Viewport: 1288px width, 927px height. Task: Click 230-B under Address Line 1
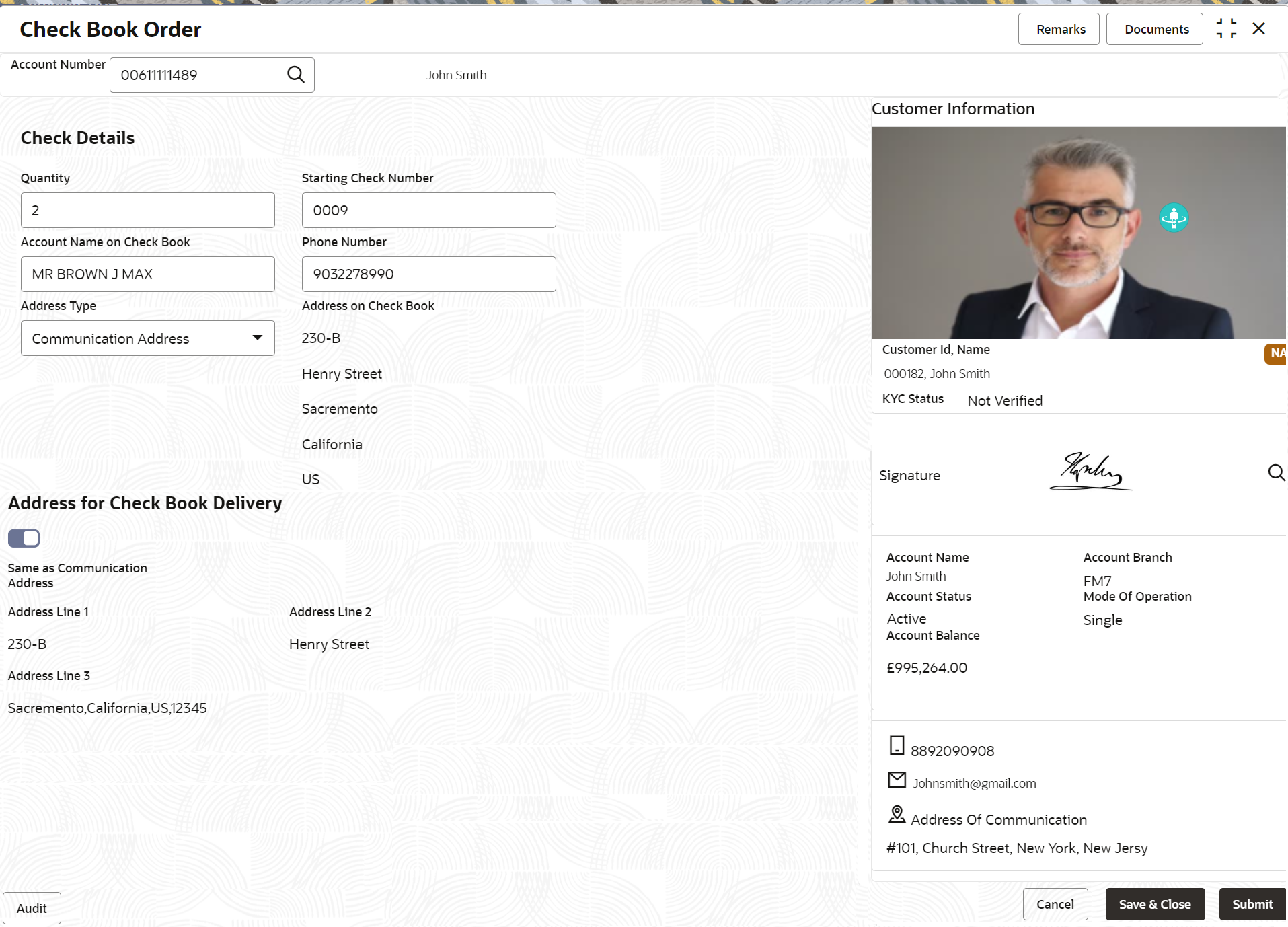pos(27,644)
